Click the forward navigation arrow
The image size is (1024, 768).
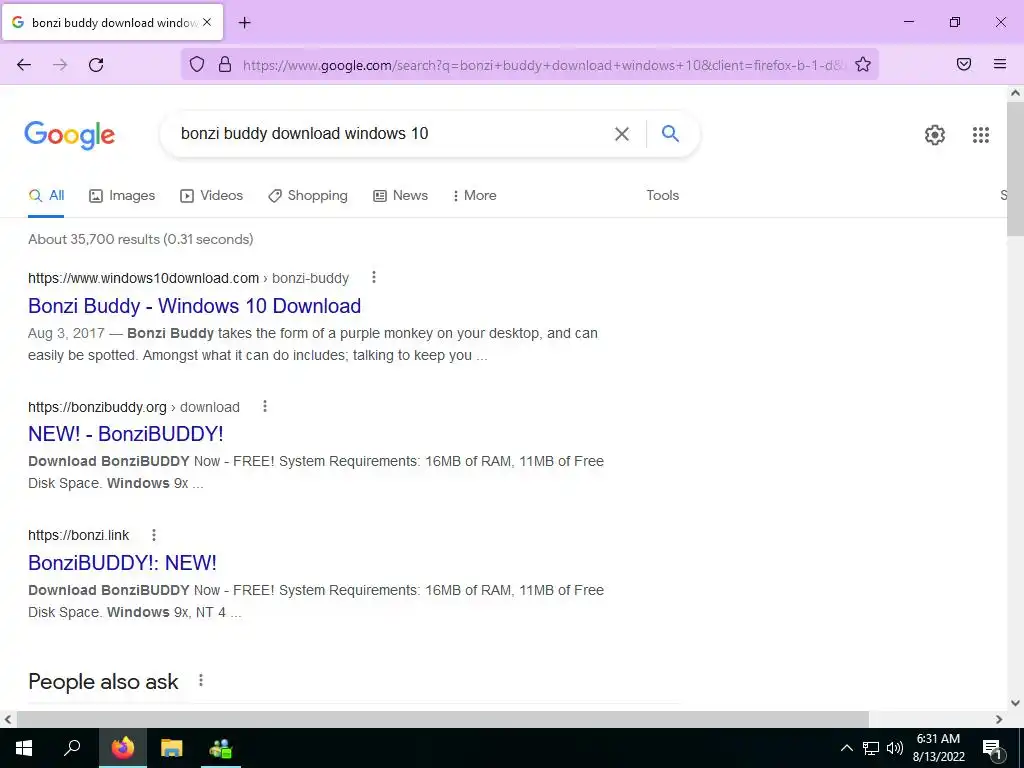tap(60, 65)
